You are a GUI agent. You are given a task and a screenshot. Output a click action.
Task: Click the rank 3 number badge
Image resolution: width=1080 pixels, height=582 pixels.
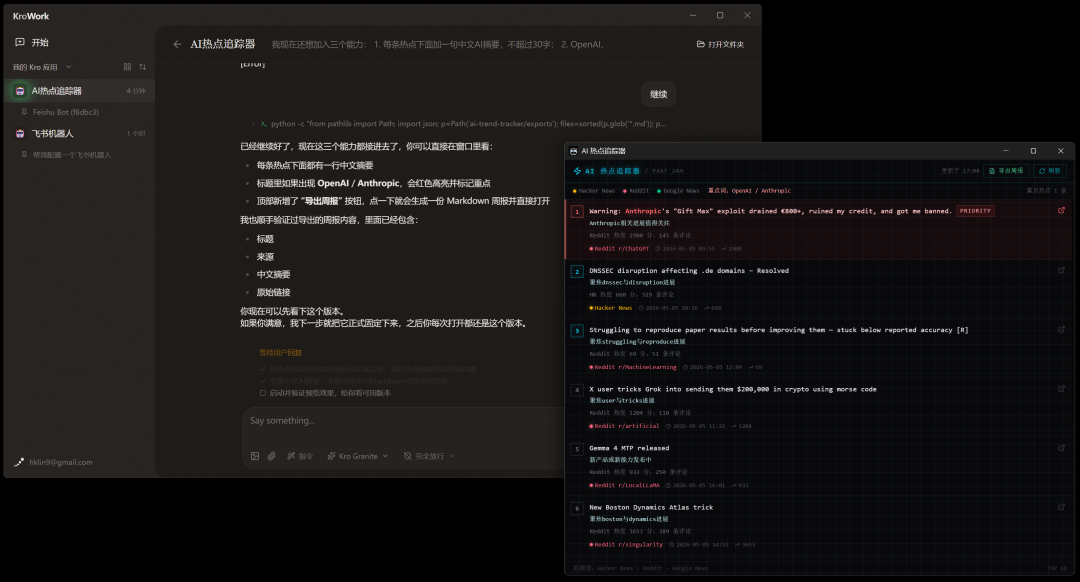coord(577,331)
